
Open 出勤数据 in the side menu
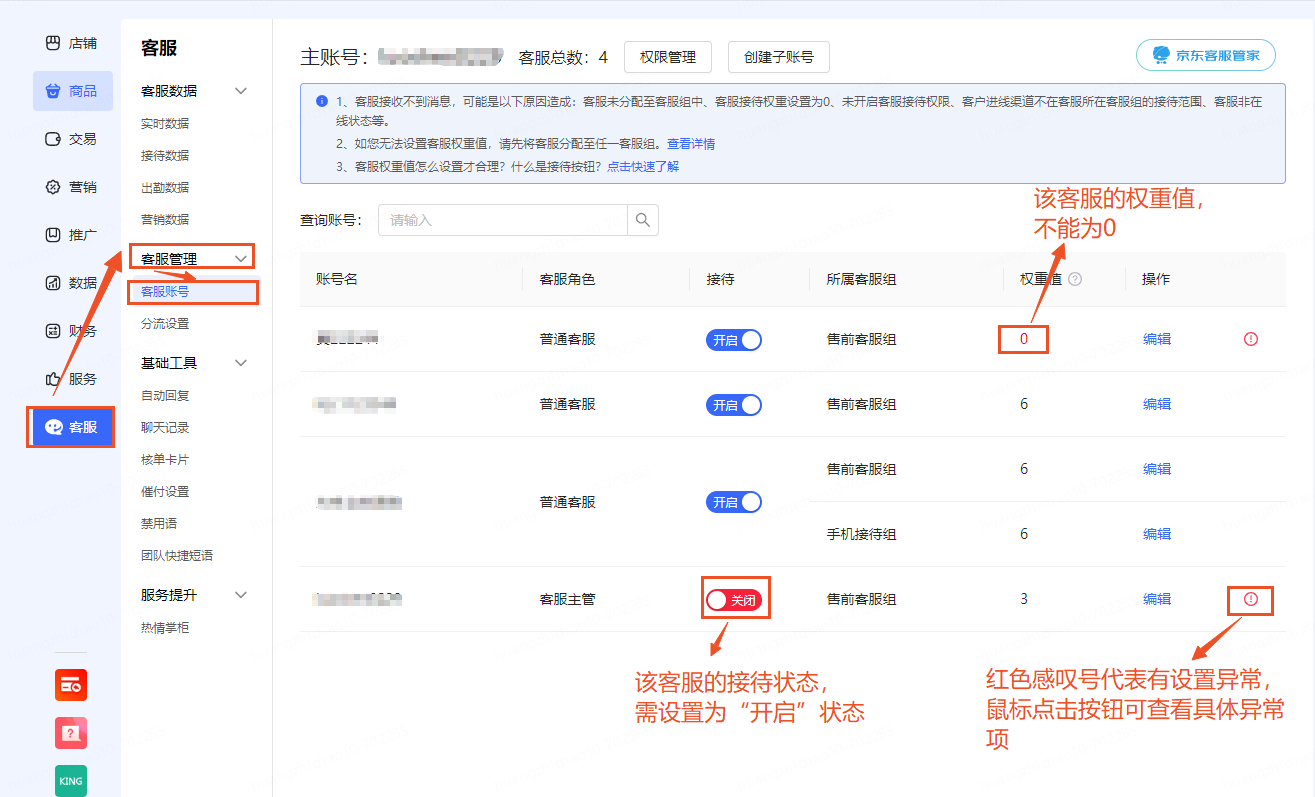pyautogui.click(x=165, y=188)
